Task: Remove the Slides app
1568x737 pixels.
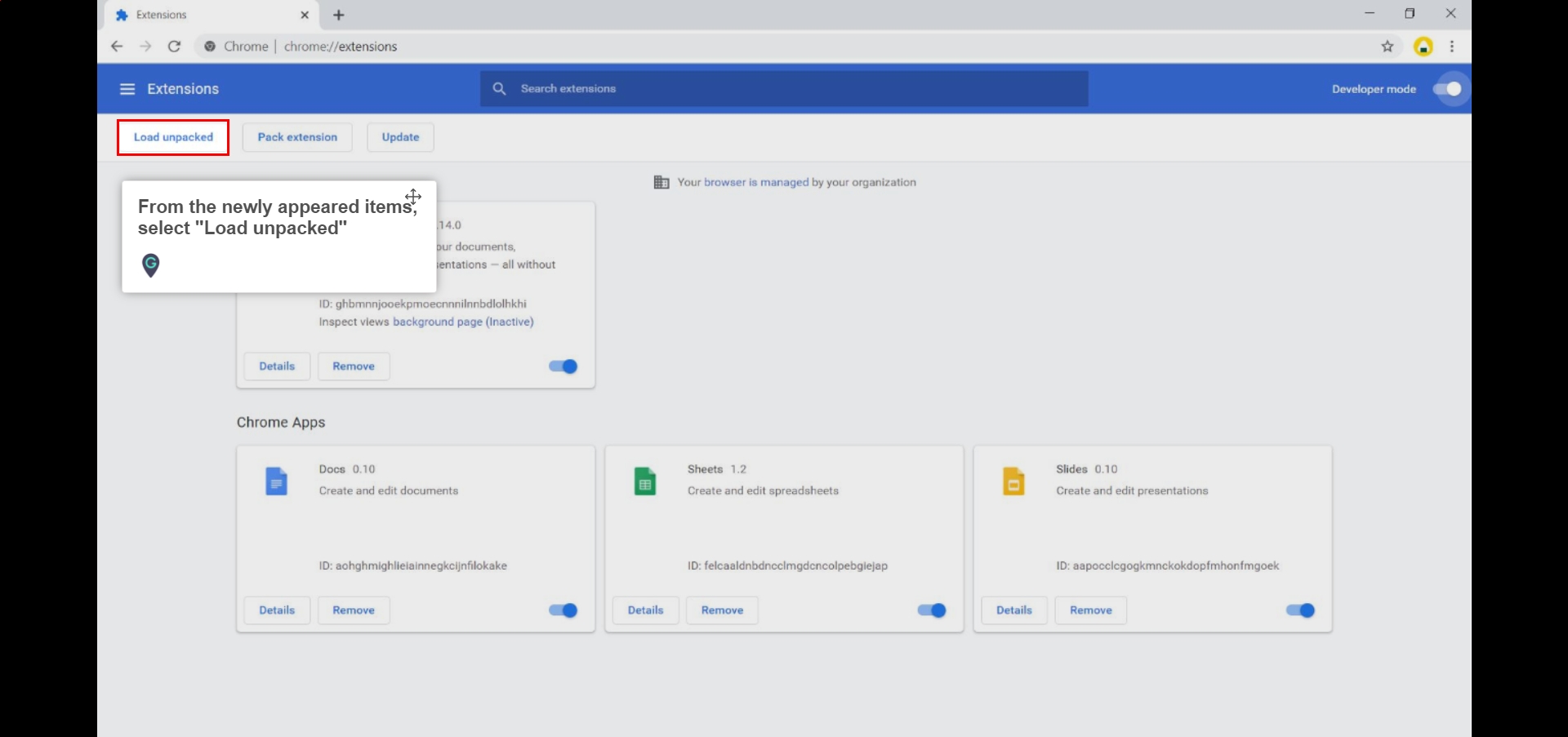Action: coord(1090,610)
